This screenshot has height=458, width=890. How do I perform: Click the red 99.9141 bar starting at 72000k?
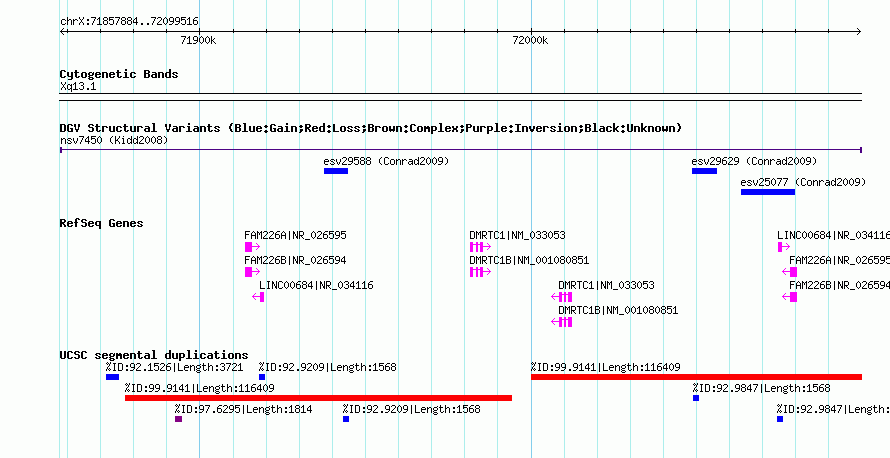[x=696, y=377]
